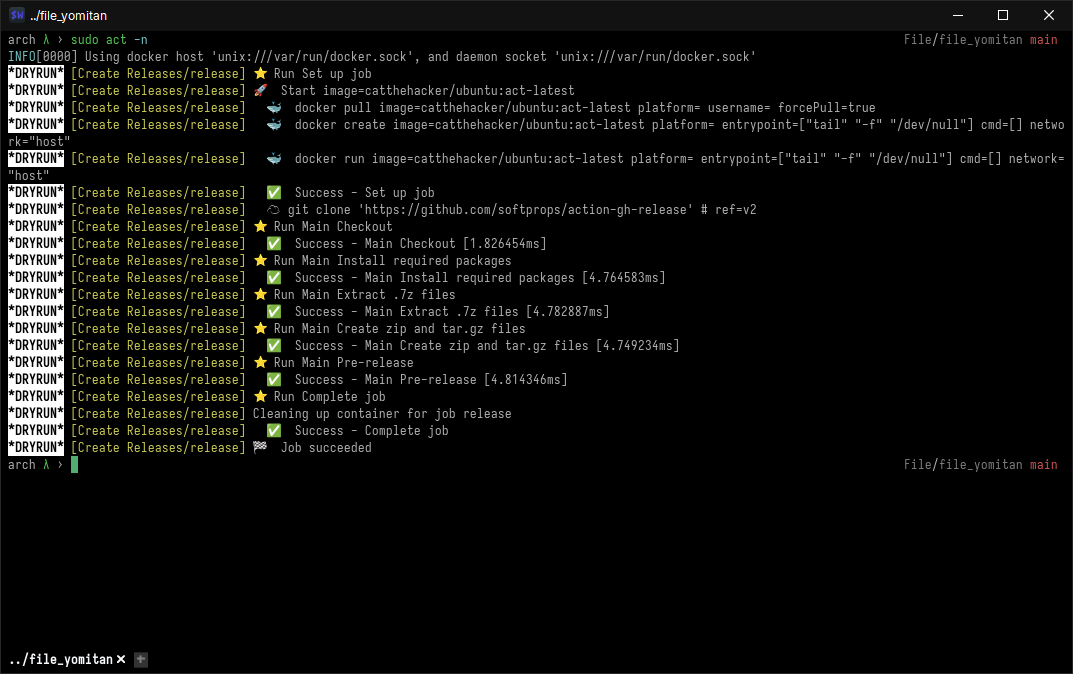Screen dimensions: 1073x674
Task: Click the checkmark on 'Success - Main Checkout'
Action: pos(274,244)
